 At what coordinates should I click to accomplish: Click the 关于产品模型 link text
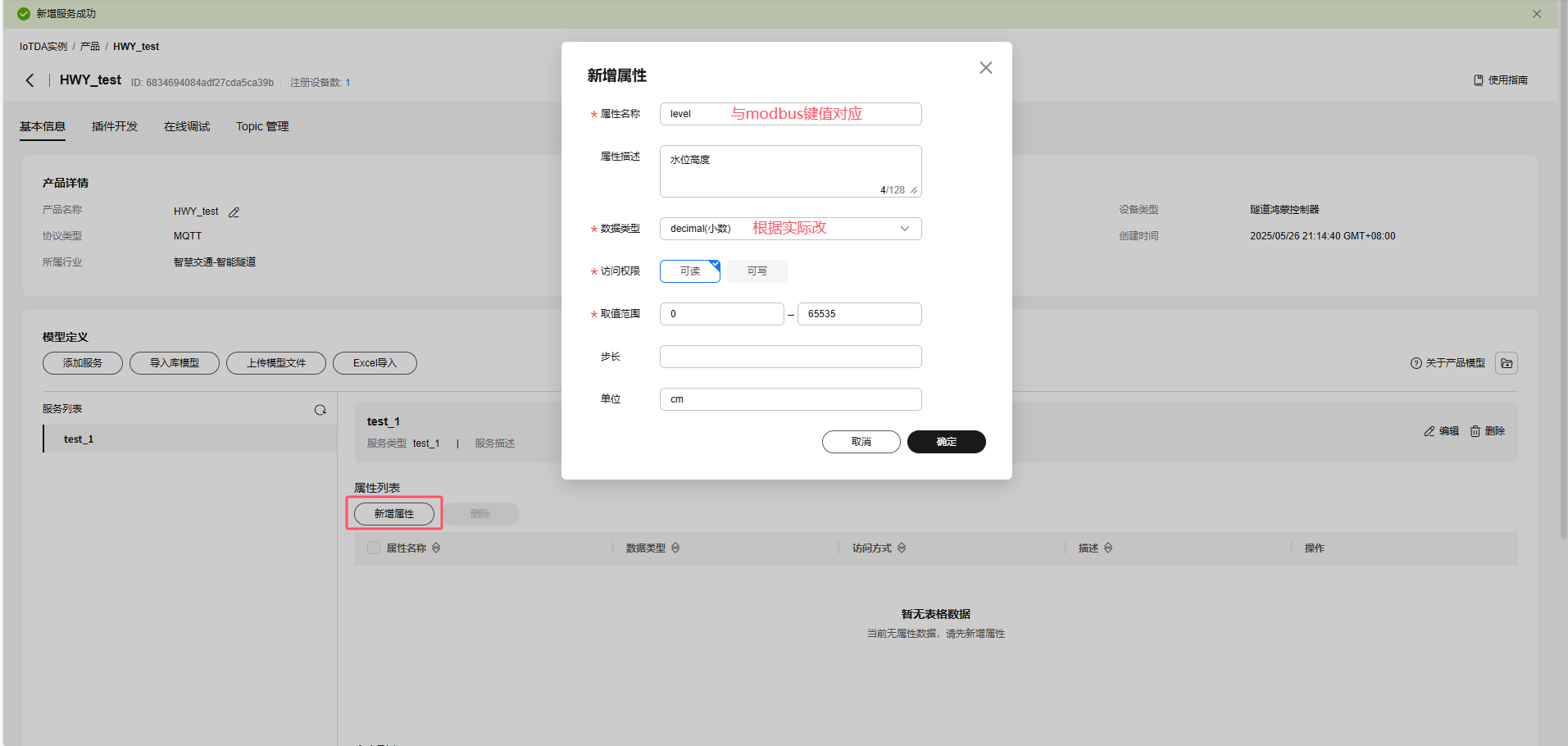pyautogui.click(x=1456, y=363)
